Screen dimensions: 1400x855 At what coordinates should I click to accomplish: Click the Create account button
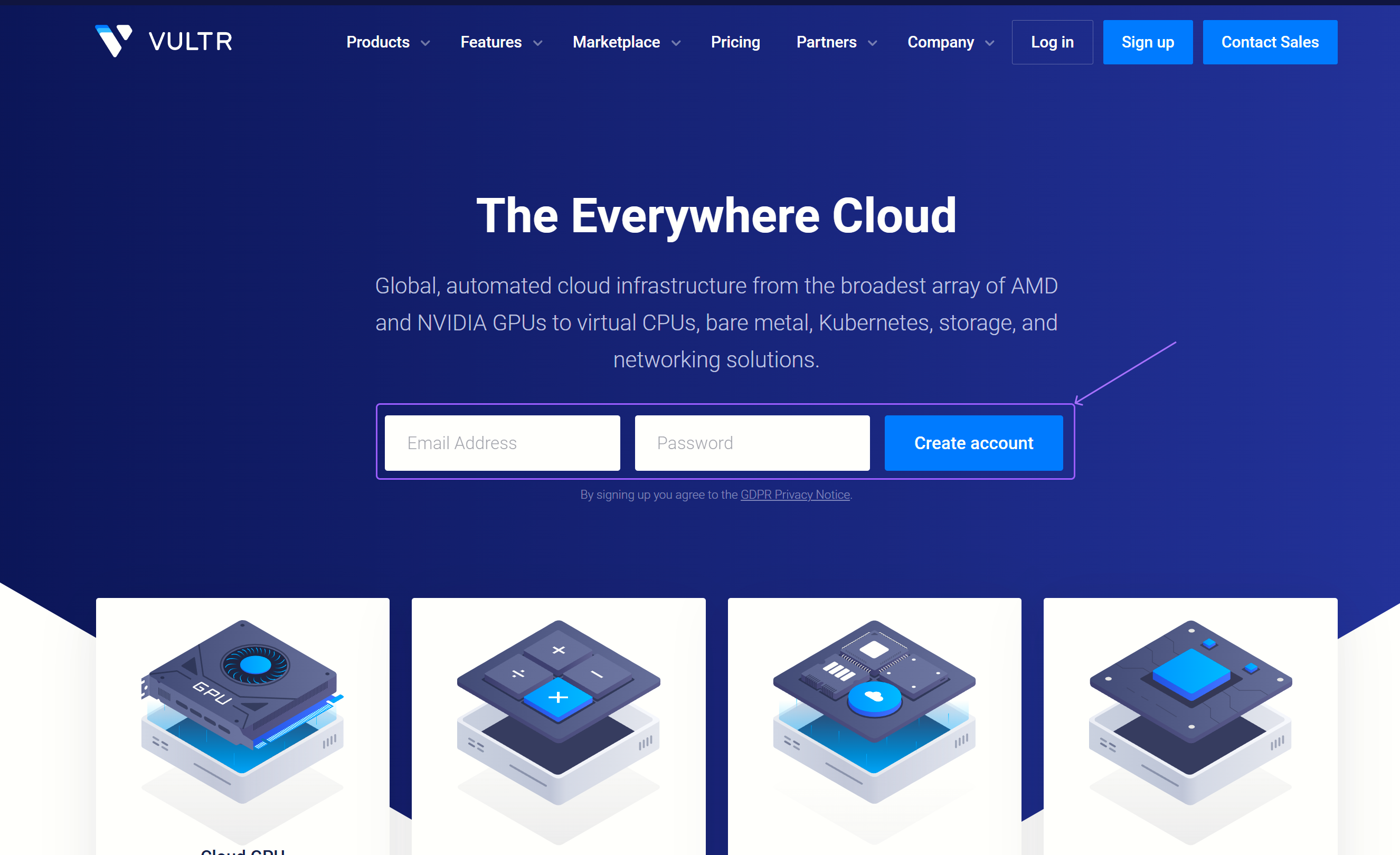pyautogui.click(x=973, y=443)
